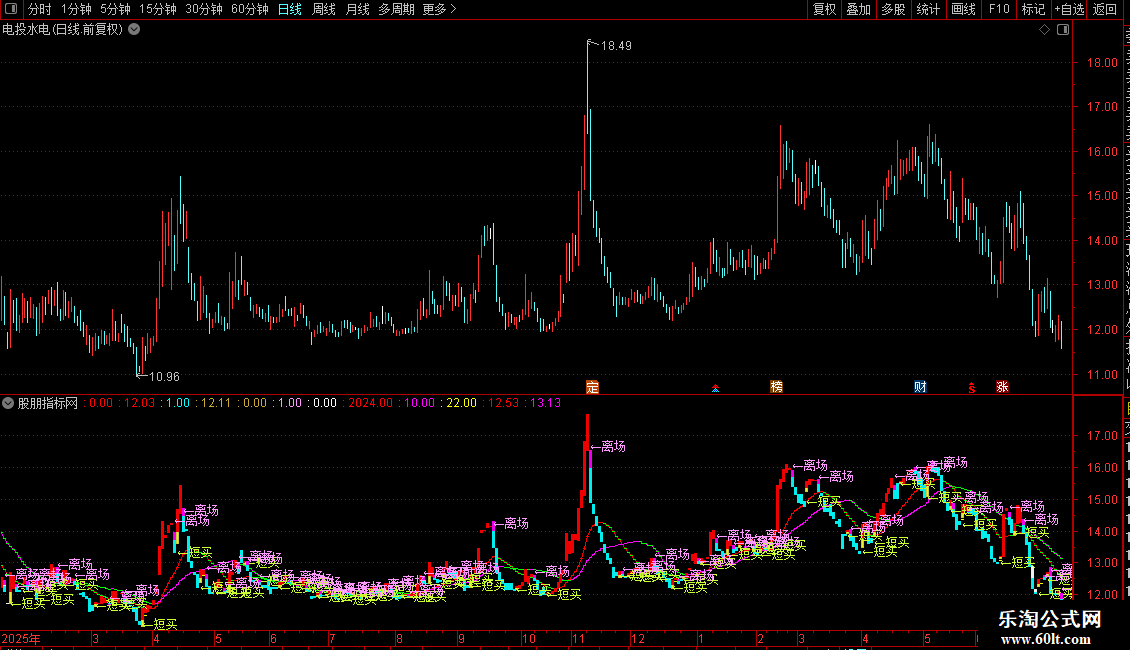
Task: Click the 涨 event marker icon
Action: (1002, 387)
